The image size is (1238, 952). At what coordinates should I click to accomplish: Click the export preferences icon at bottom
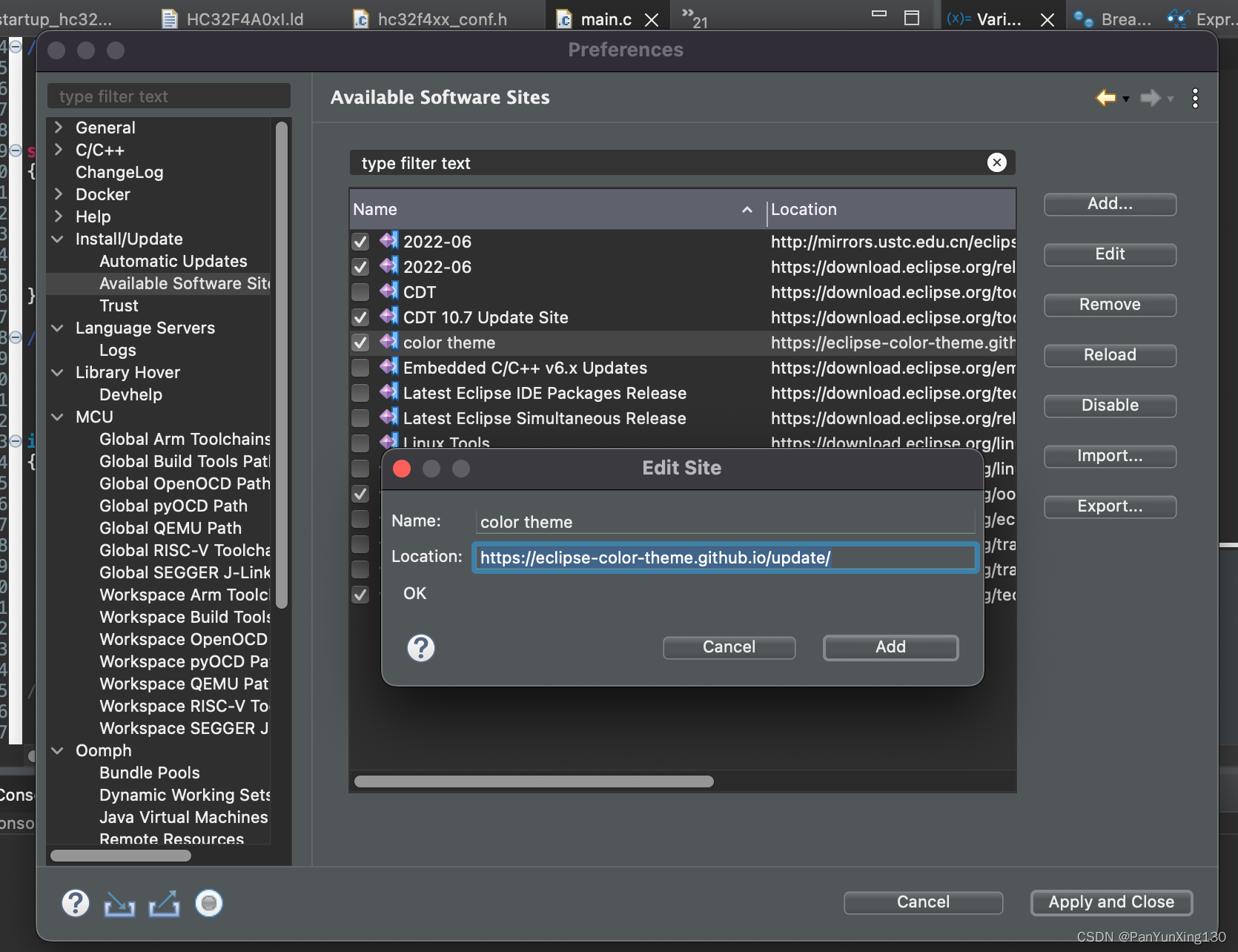coord(164,903)
